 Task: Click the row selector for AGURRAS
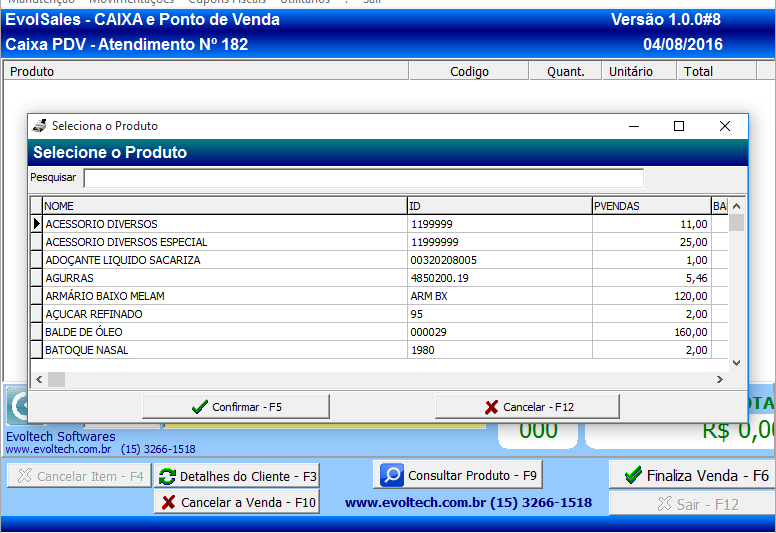[x=36, y=278]
